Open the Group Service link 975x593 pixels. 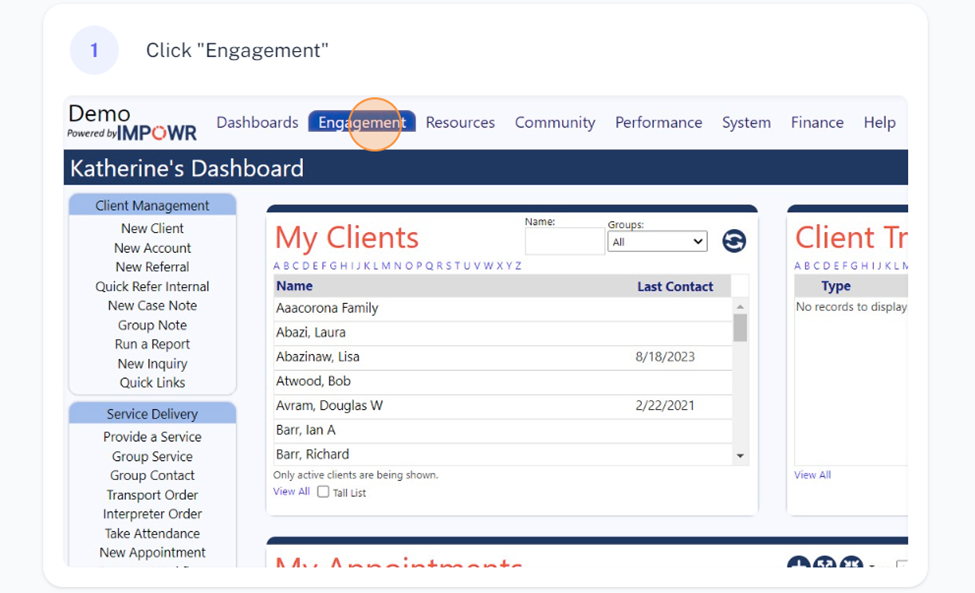(x=152, y=456)
